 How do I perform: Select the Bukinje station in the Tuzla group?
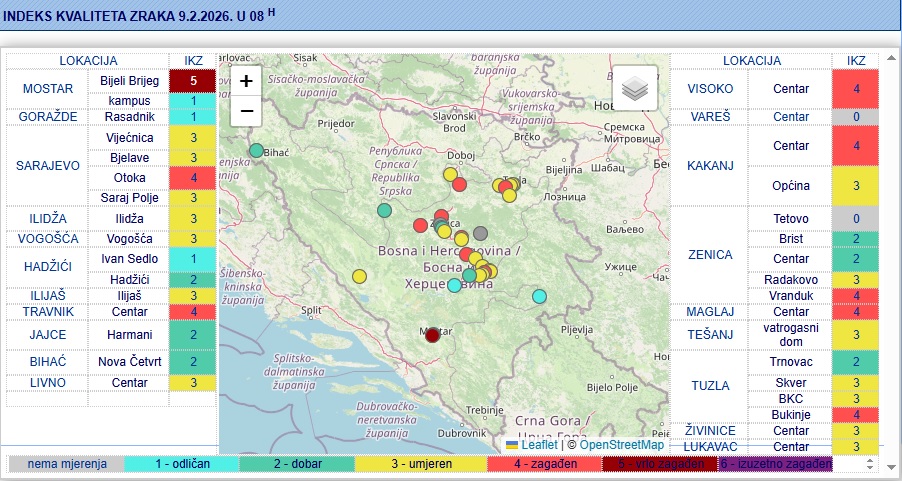(791, 414)
